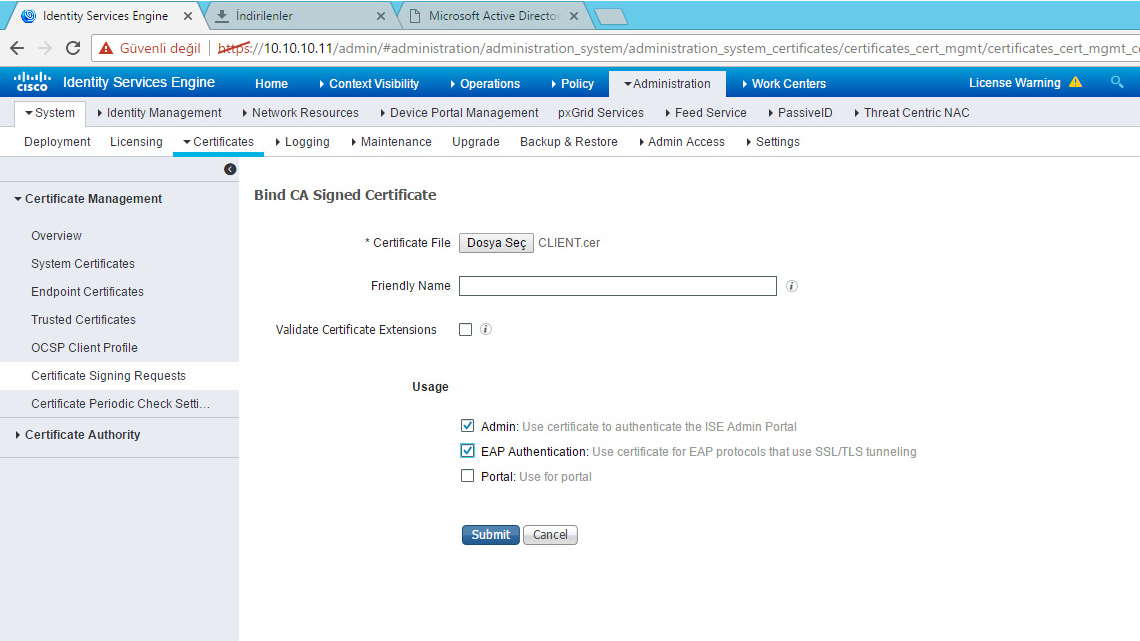Switch to Microsoft Active Directory browser tab
This screenshot has width=1140, height=641.
494,16
